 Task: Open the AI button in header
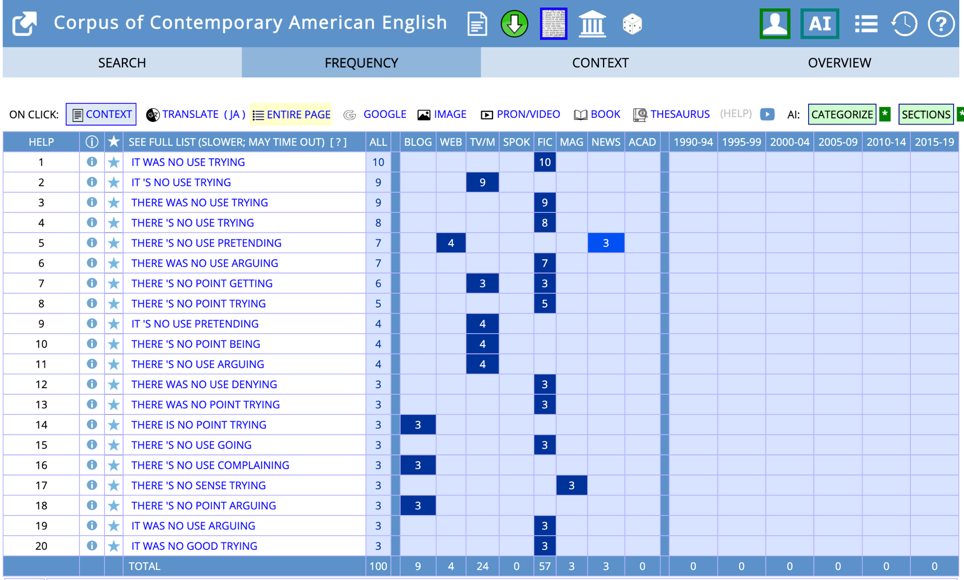pos(820,24)
